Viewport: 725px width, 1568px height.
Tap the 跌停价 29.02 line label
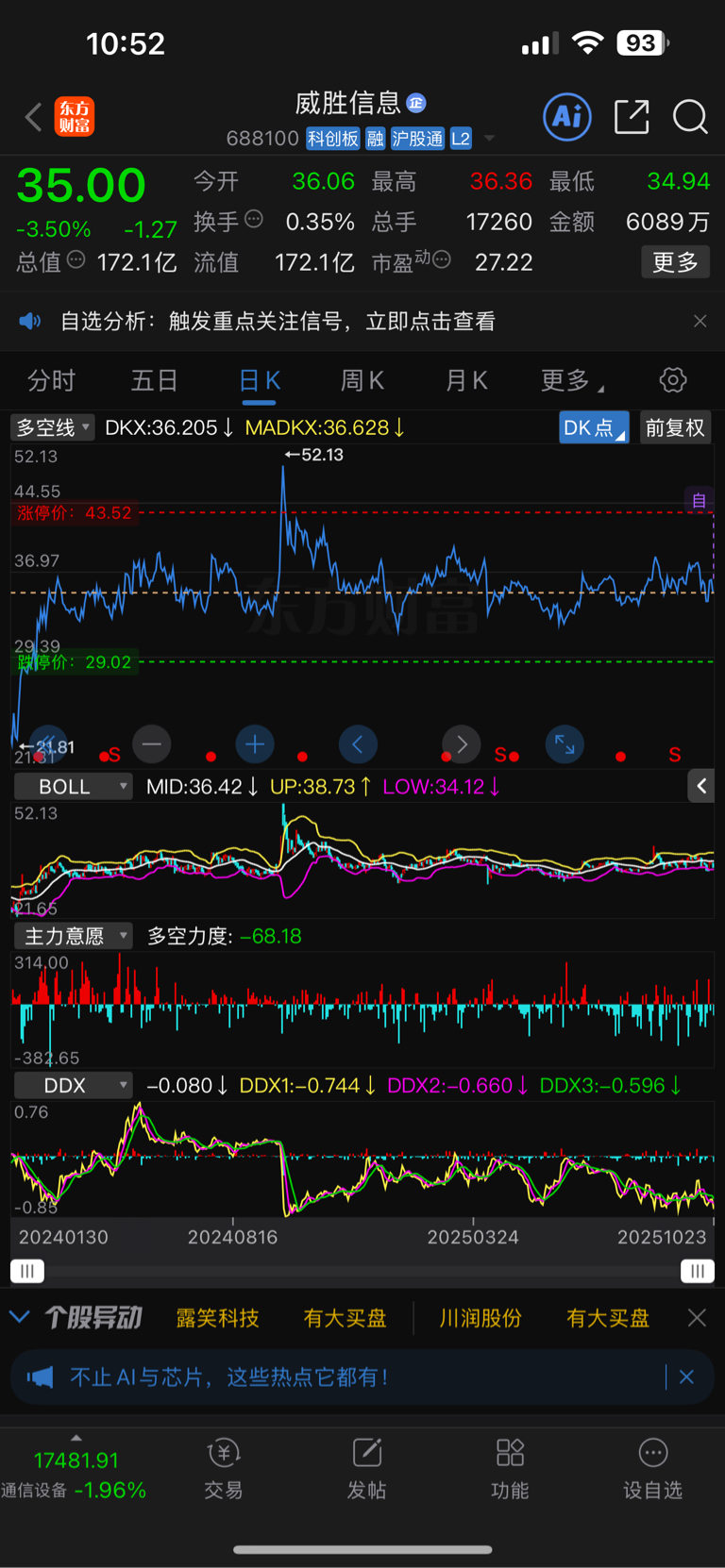point(75,662)
